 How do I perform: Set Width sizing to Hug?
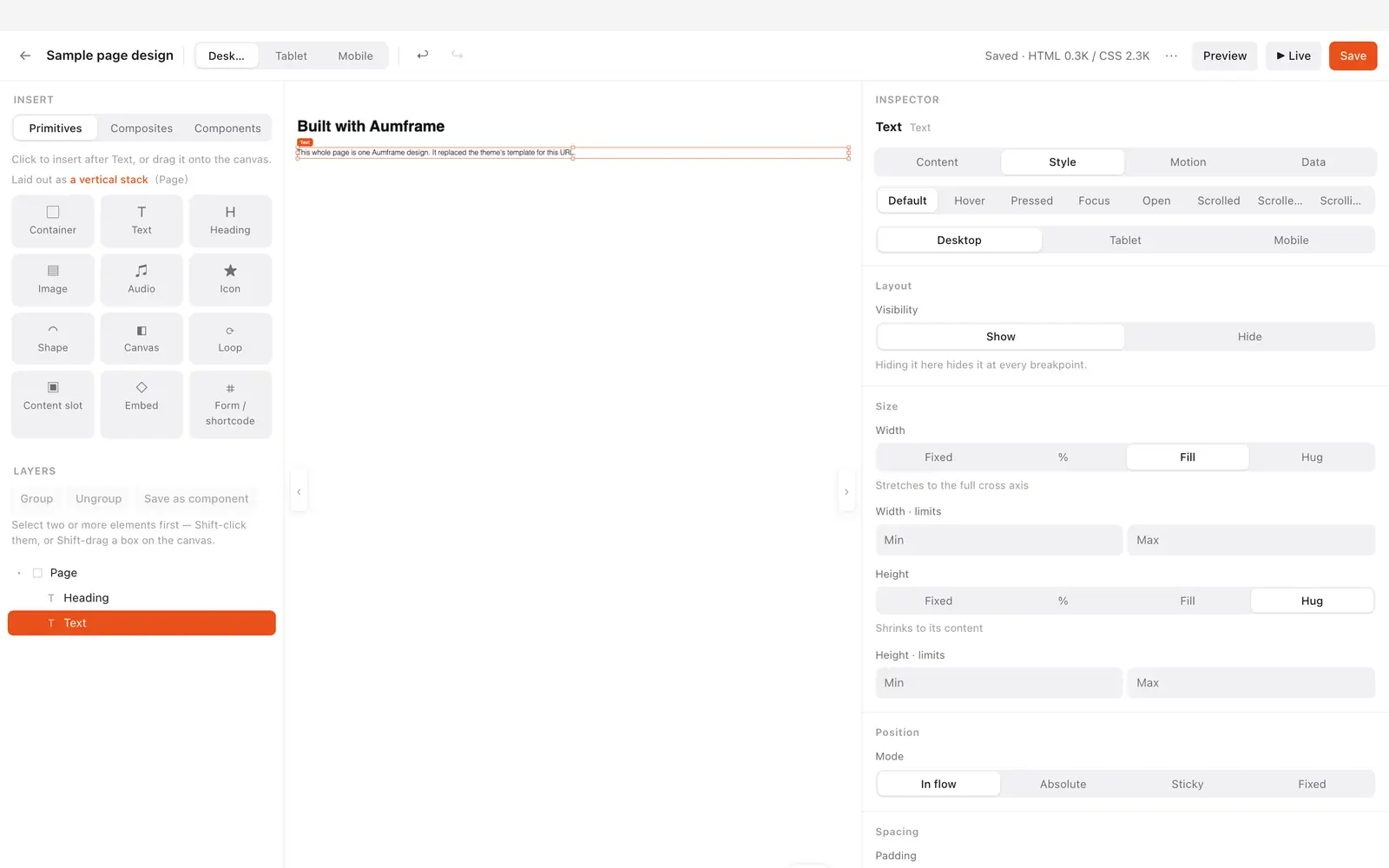click(x=1312, y=457)
